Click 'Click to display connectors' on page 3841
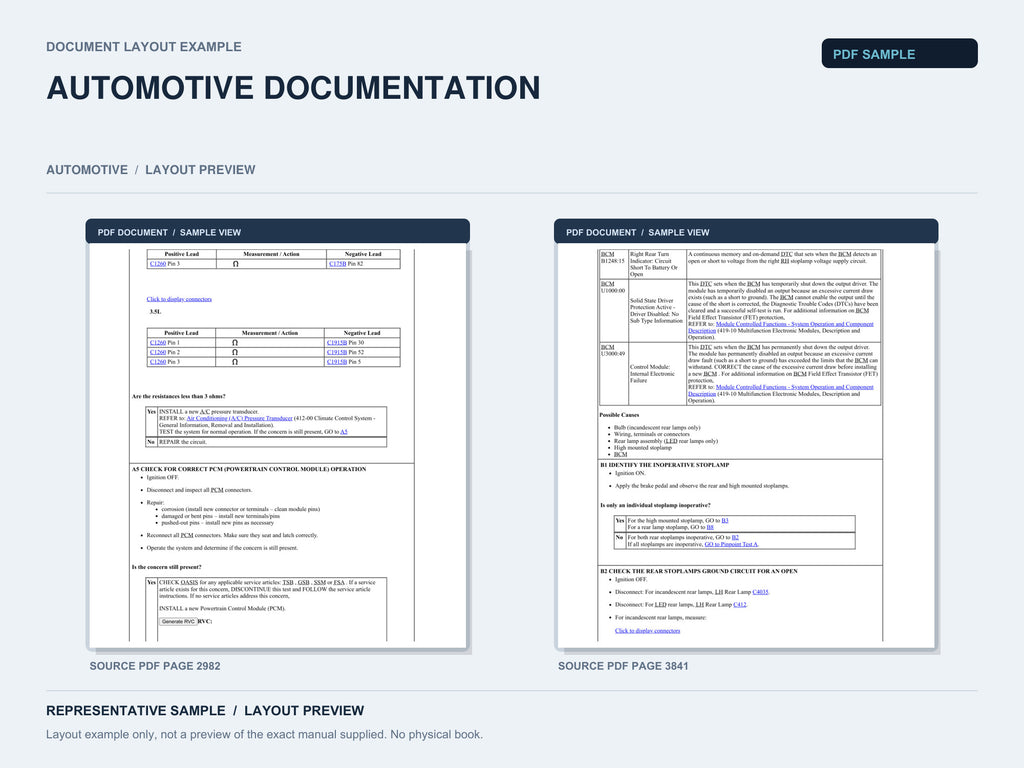This screenshot has height=768, width=1024. coord(647,631)
